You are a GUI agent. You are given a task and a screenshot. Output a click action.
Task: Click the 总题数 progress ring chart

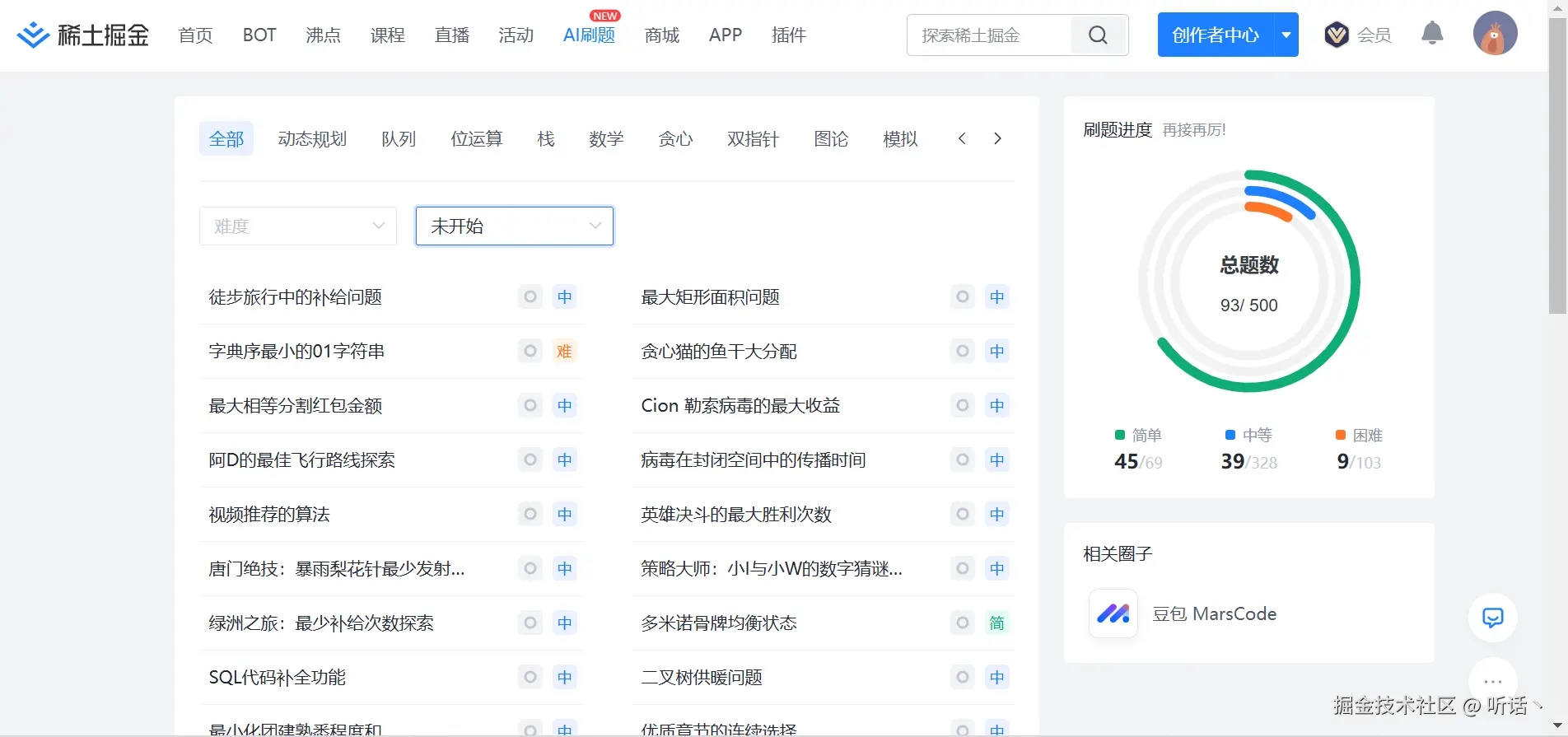click(x=1248, y=282)
